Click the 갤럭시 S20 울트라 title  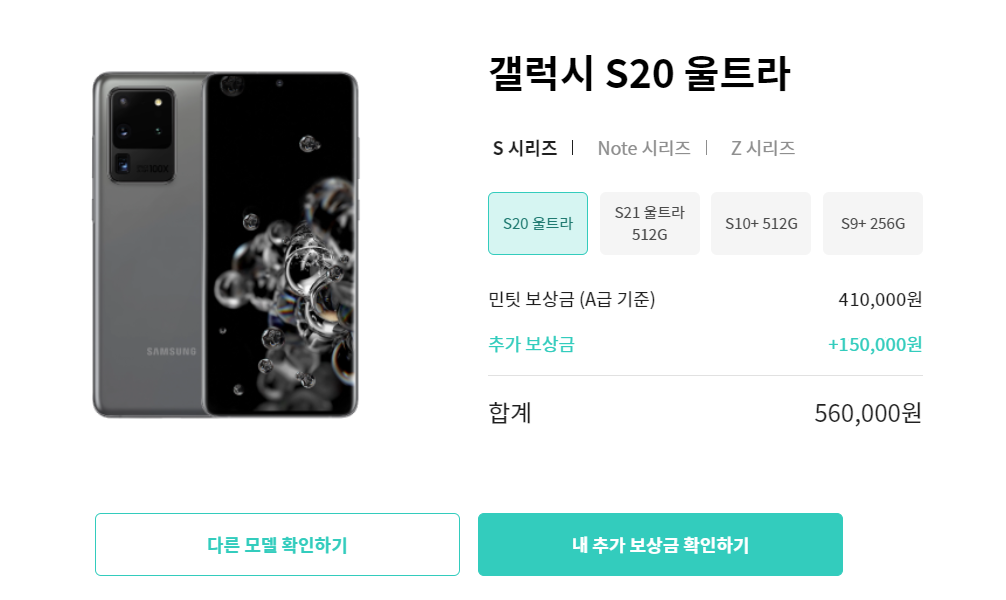click(639, 73)
